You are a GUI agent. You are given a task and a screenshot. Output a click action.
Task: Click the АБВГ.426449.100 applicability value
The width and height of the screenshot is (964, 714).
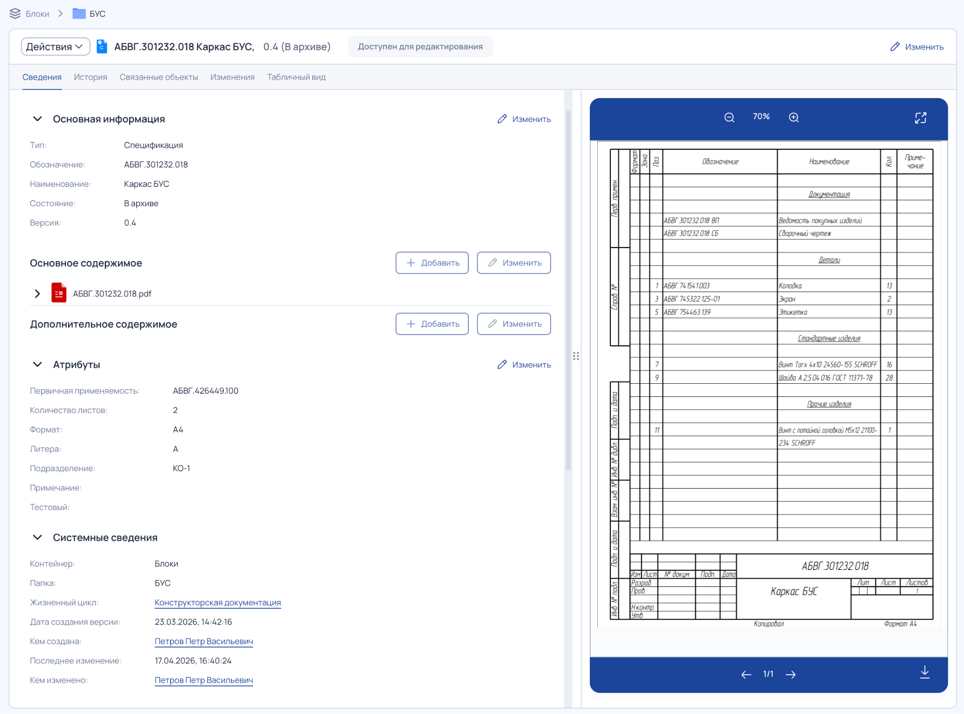pos(205,391)
